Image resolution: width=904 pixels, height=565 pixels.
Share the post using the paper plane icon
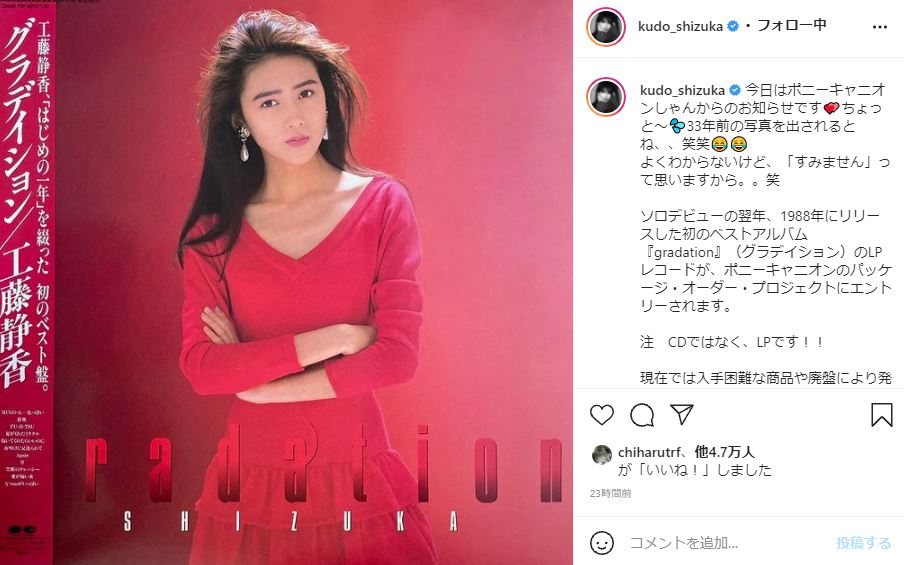tap(681, 414)
